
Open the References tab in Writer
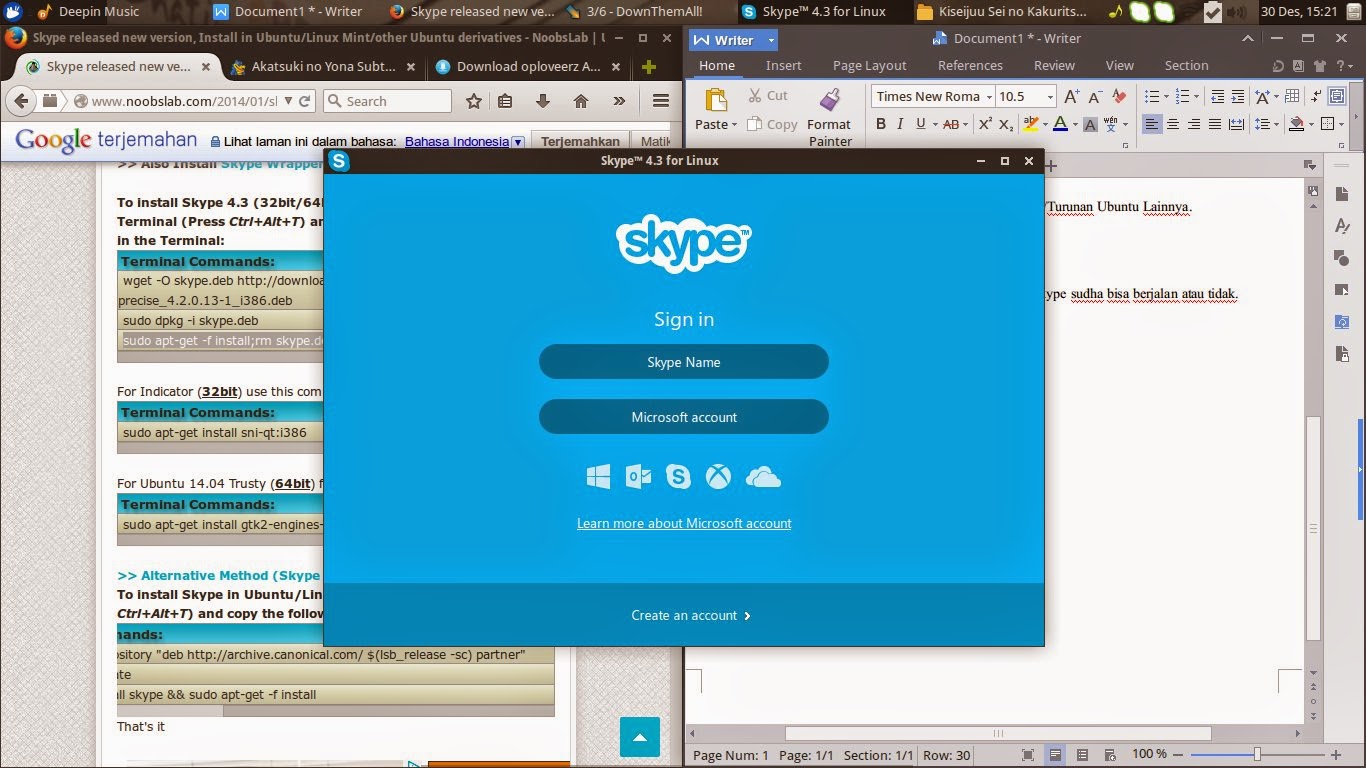point(970,65)
